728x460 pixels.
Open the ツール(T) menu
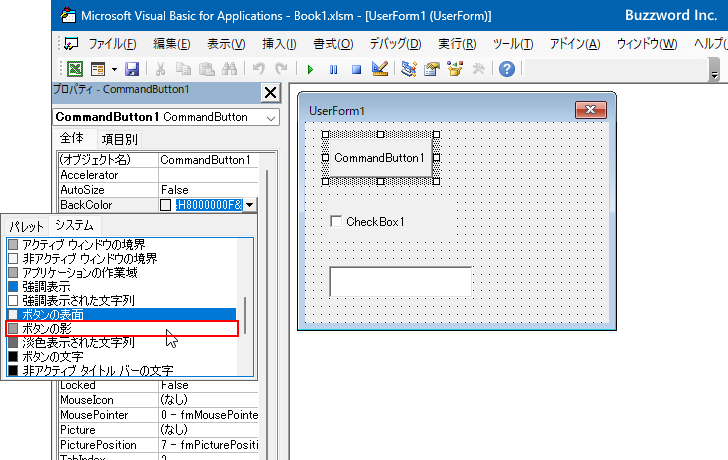coord(513,44)
